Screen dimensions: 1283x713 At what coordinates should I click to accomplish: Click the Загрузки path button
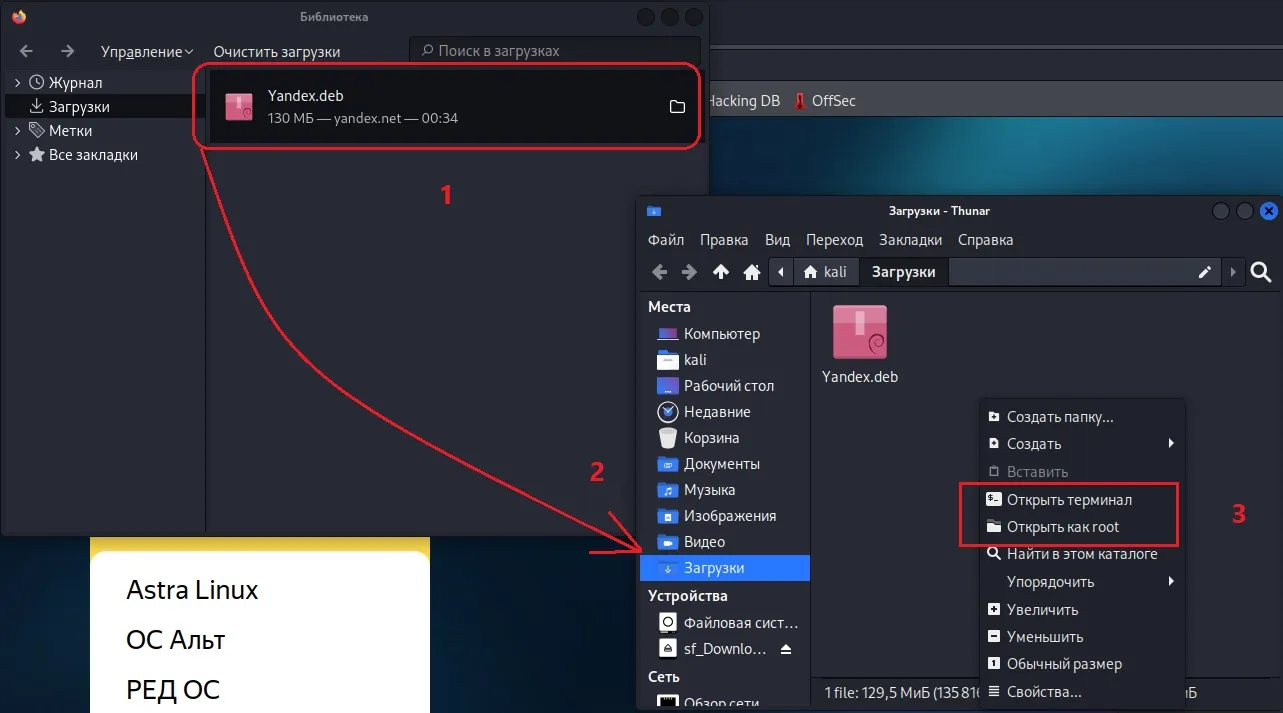tap(903, 272)
